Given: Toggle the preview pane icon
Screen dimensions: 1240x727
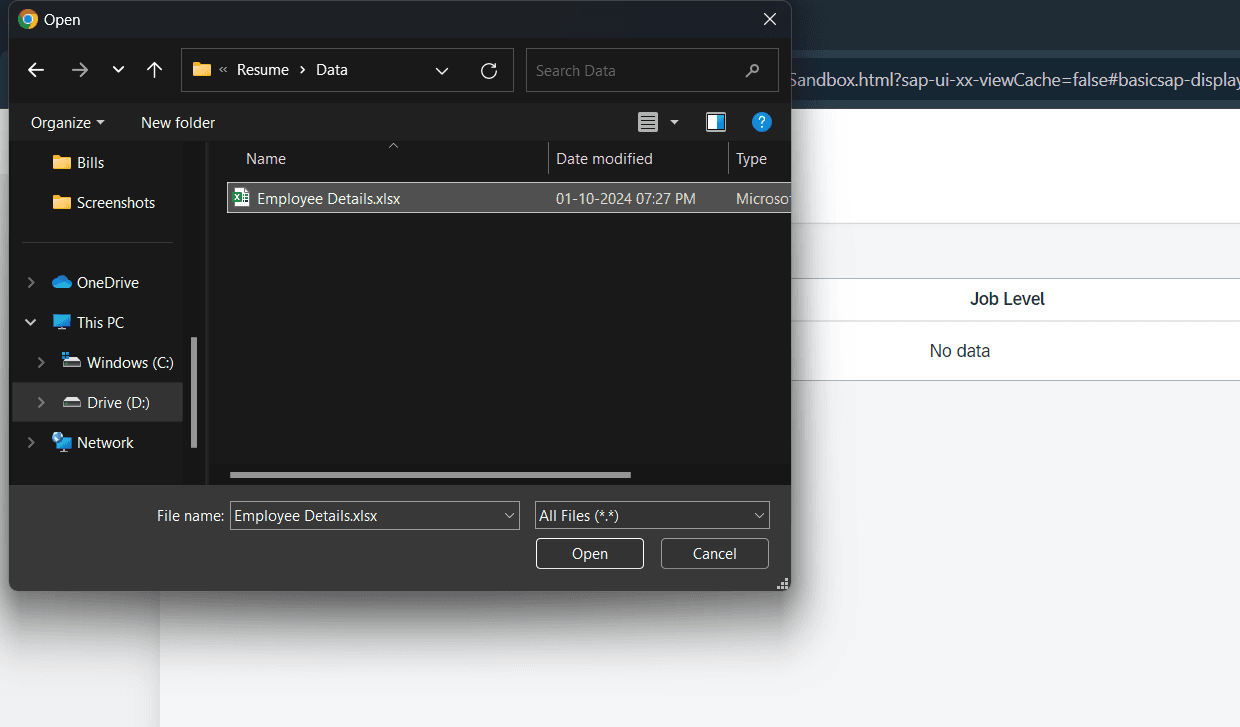Looking at the screenshot, I should point(716,122).
